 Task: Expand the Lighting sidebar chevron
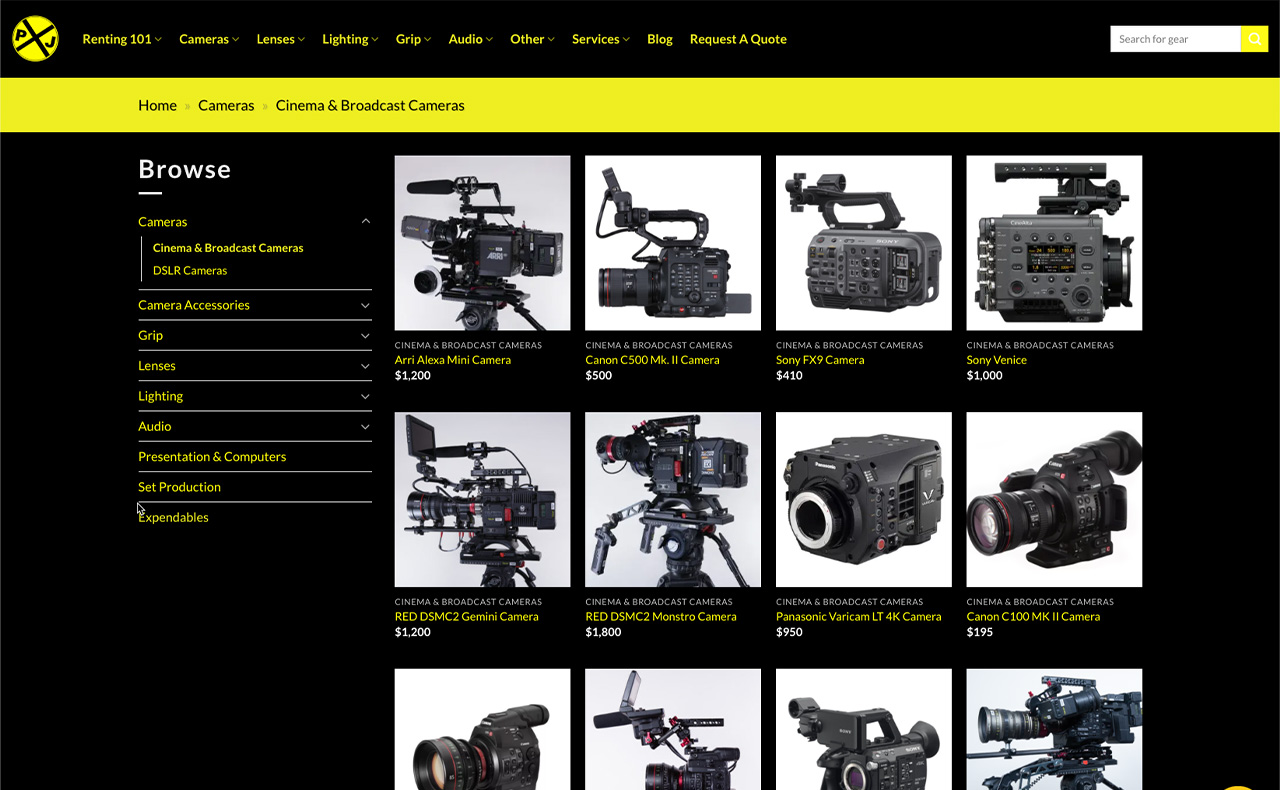[365, 396]
